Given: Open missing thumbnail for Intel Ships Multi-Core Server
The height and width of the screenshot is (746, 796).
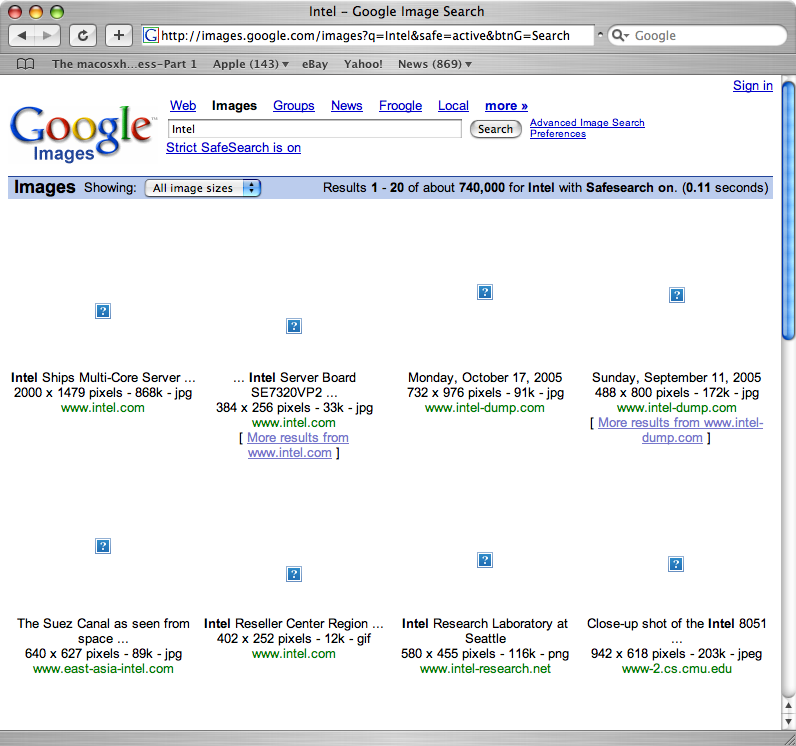Looking at the screenshot, I should (x=103, y=311).
